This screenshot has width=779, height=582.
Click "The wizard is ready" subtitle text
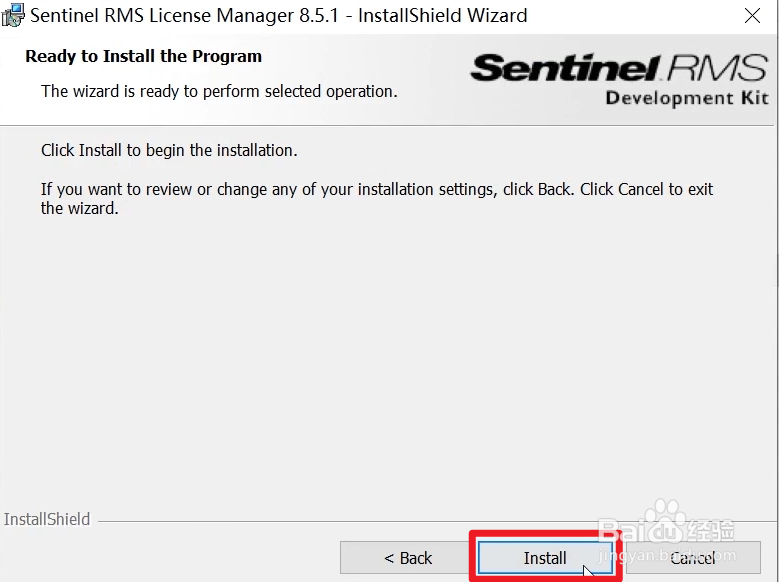coord(219,91)
